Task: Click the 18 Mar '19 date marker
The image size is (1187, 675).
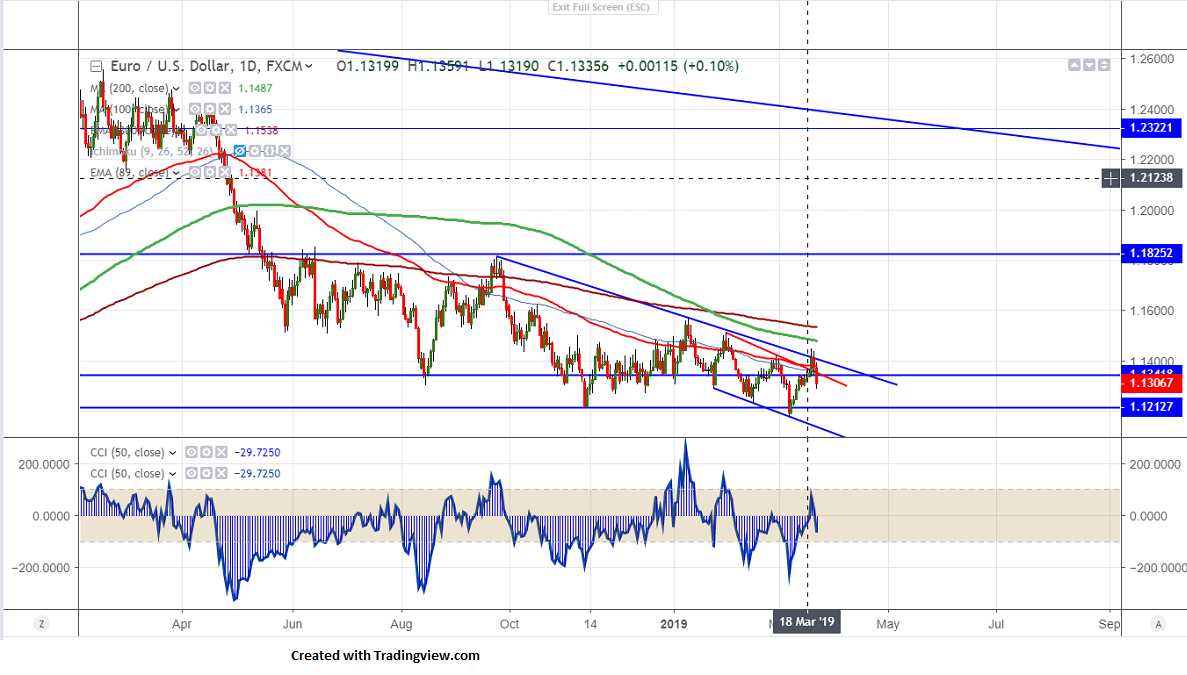Action: 807,622
